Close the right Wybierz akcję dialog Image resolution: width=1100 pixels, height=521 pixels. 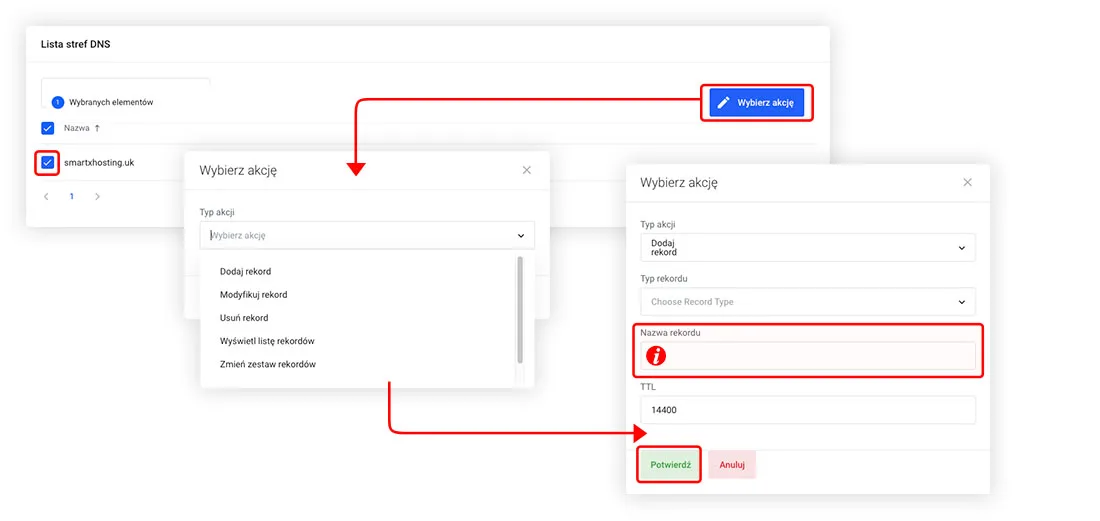point(967,182)
